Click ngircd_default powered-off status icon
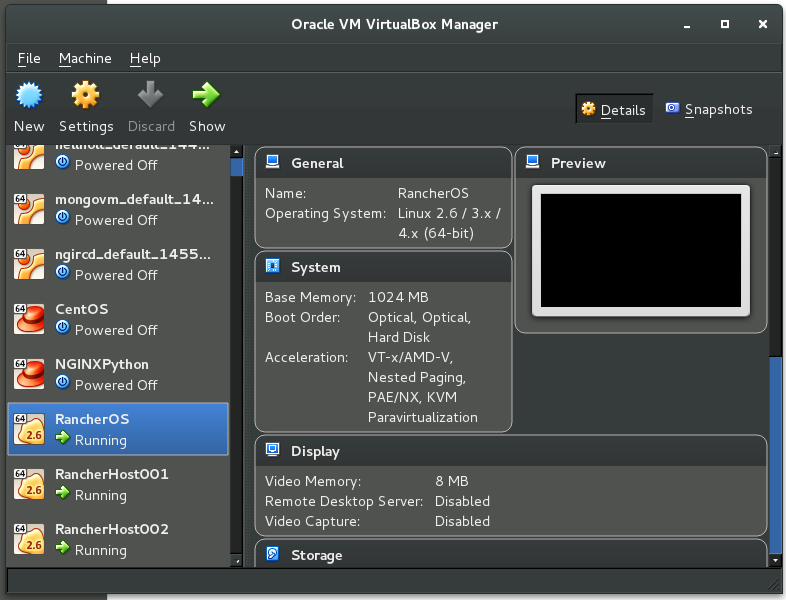786x600 pixels. 63,272
